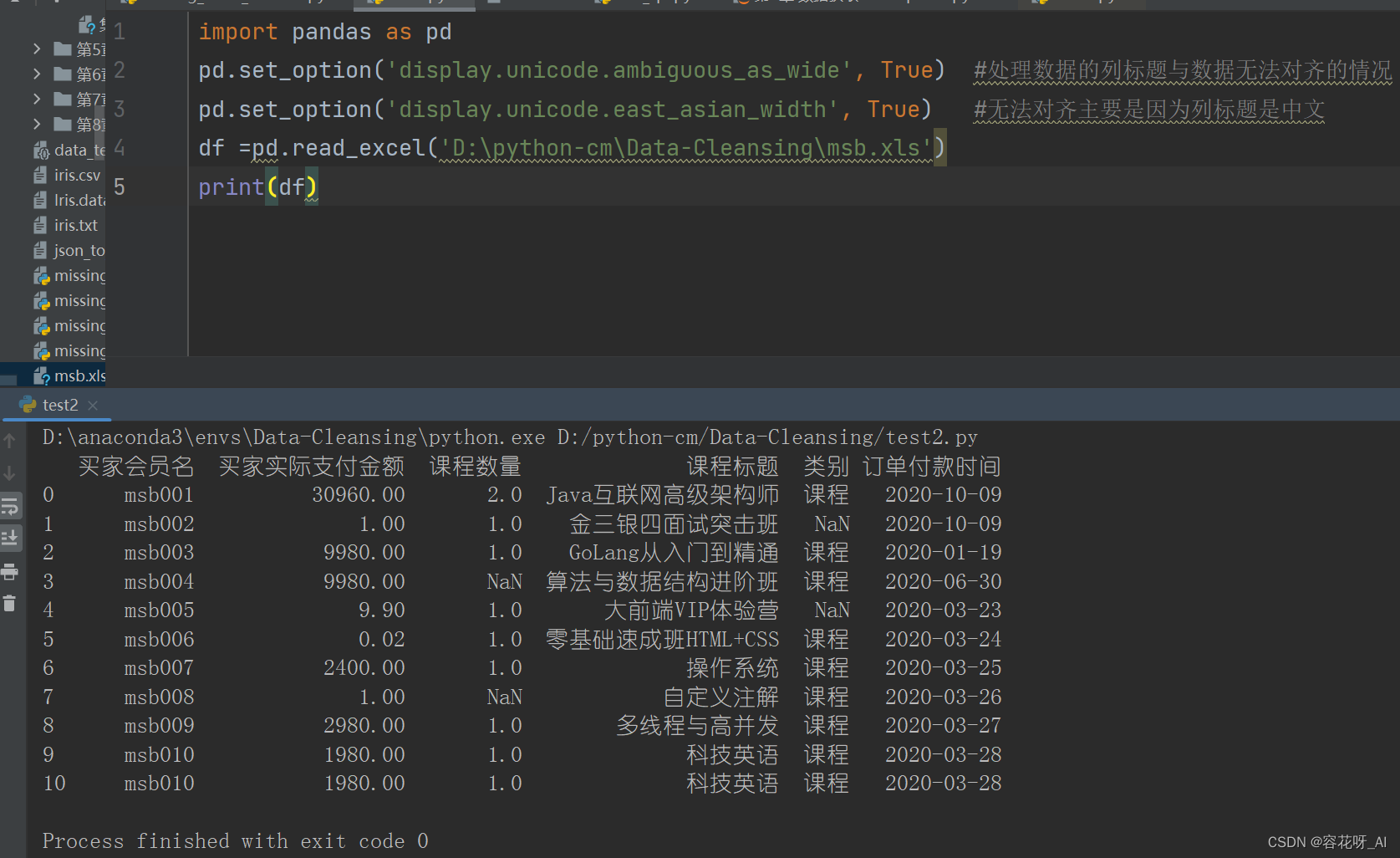Close the test2 run tab
The width and height of the screenshot is (1400, 858).
(x=93, y=406)
